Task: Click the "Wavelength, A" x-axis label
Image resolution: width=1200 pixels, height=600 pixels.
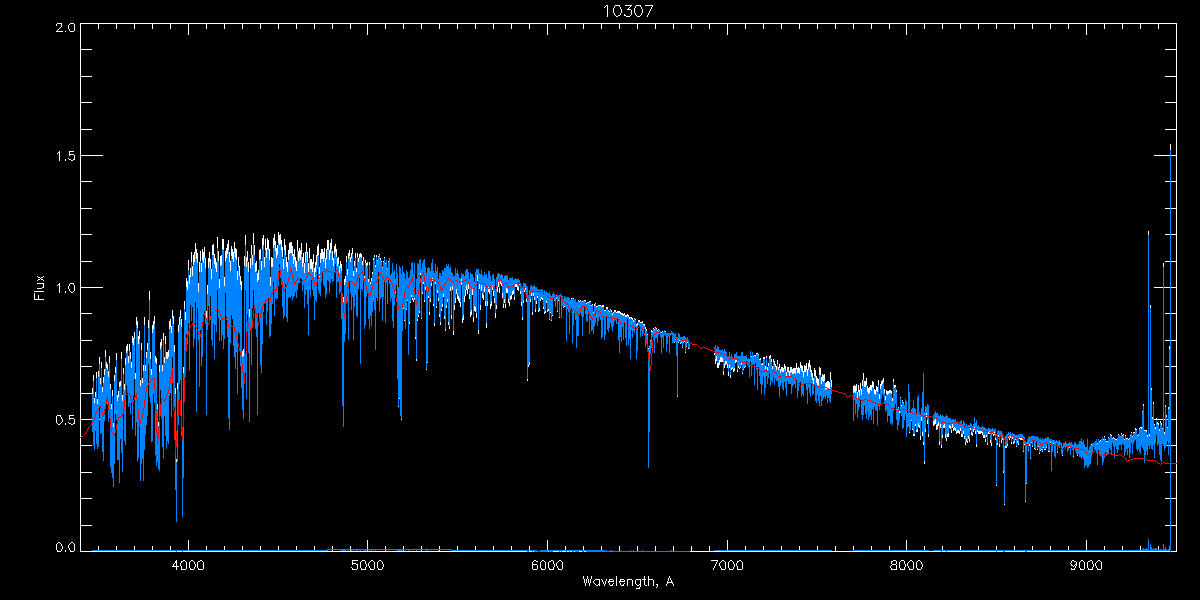Action: pyautogui.click(x=628, y=581)
